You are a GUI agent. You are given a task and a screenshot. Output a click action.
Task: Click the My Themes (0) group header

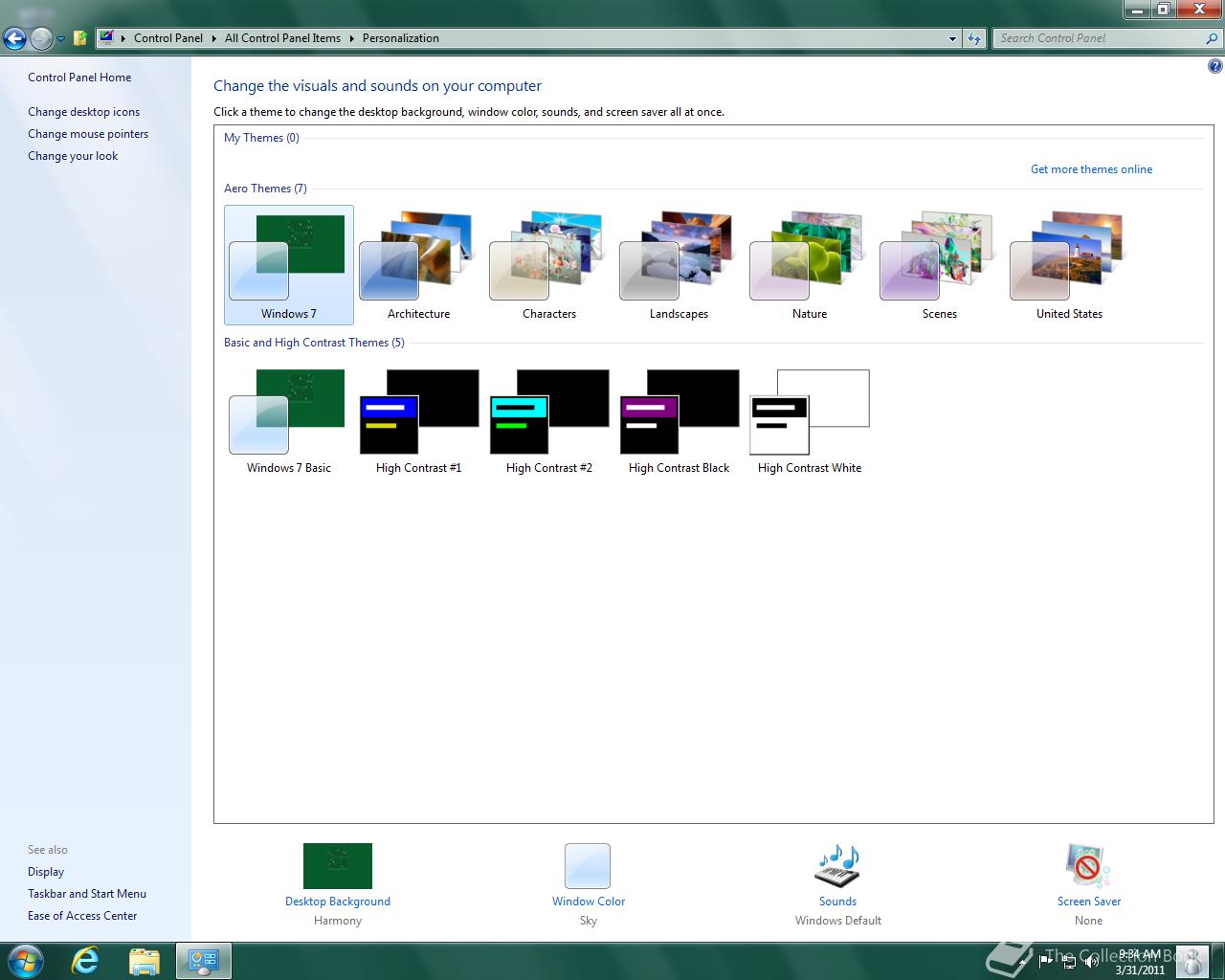click(261, 138)
